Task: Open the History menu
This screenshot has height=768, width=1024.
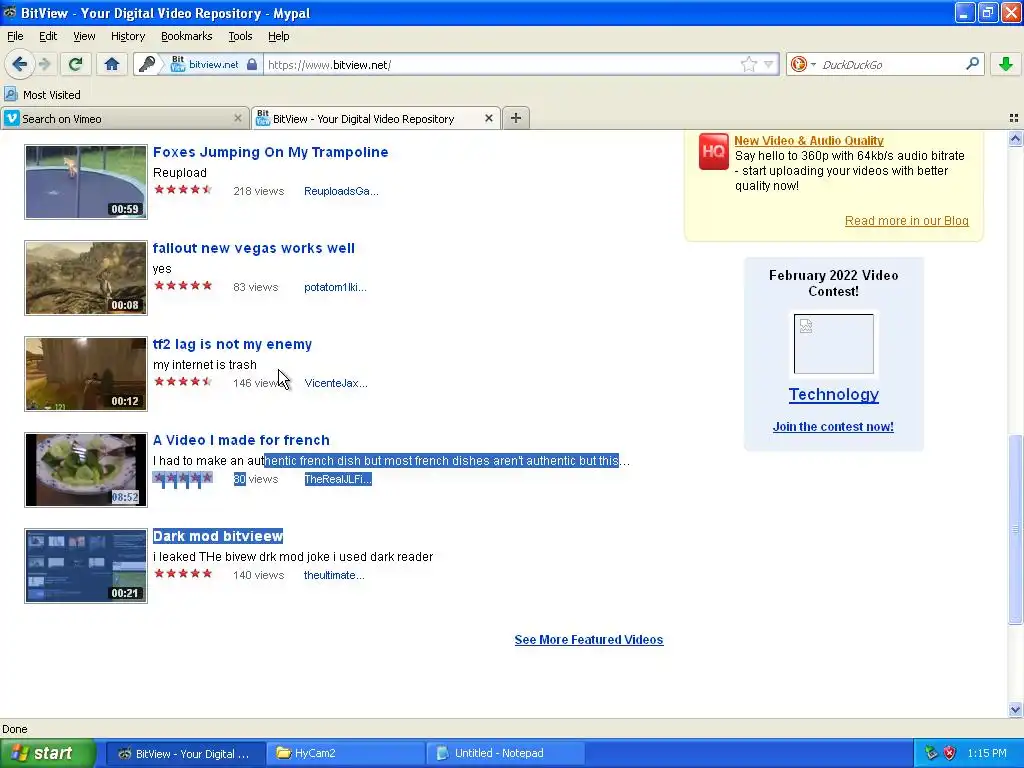Action: (127, 36)
